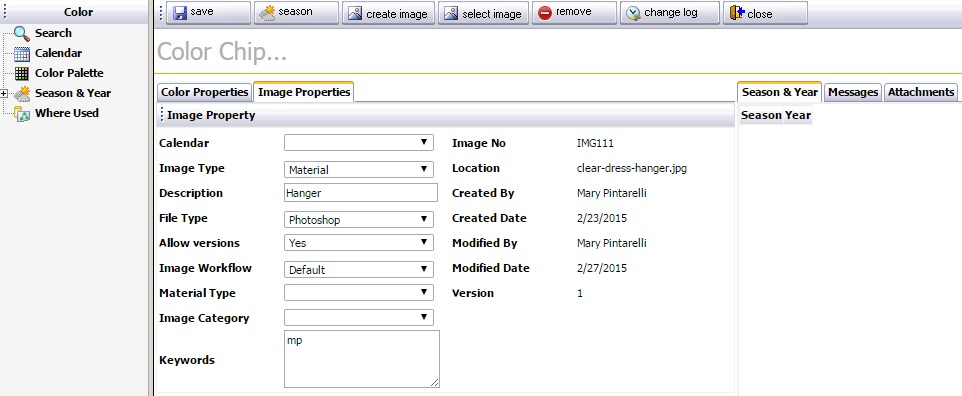Click the remove button label
962x396 pixels.
coord(574,12)
